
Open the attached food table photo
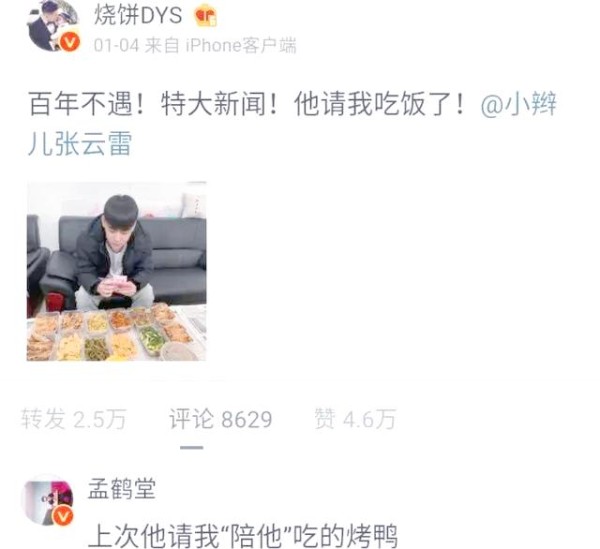[x=117, y=272]
